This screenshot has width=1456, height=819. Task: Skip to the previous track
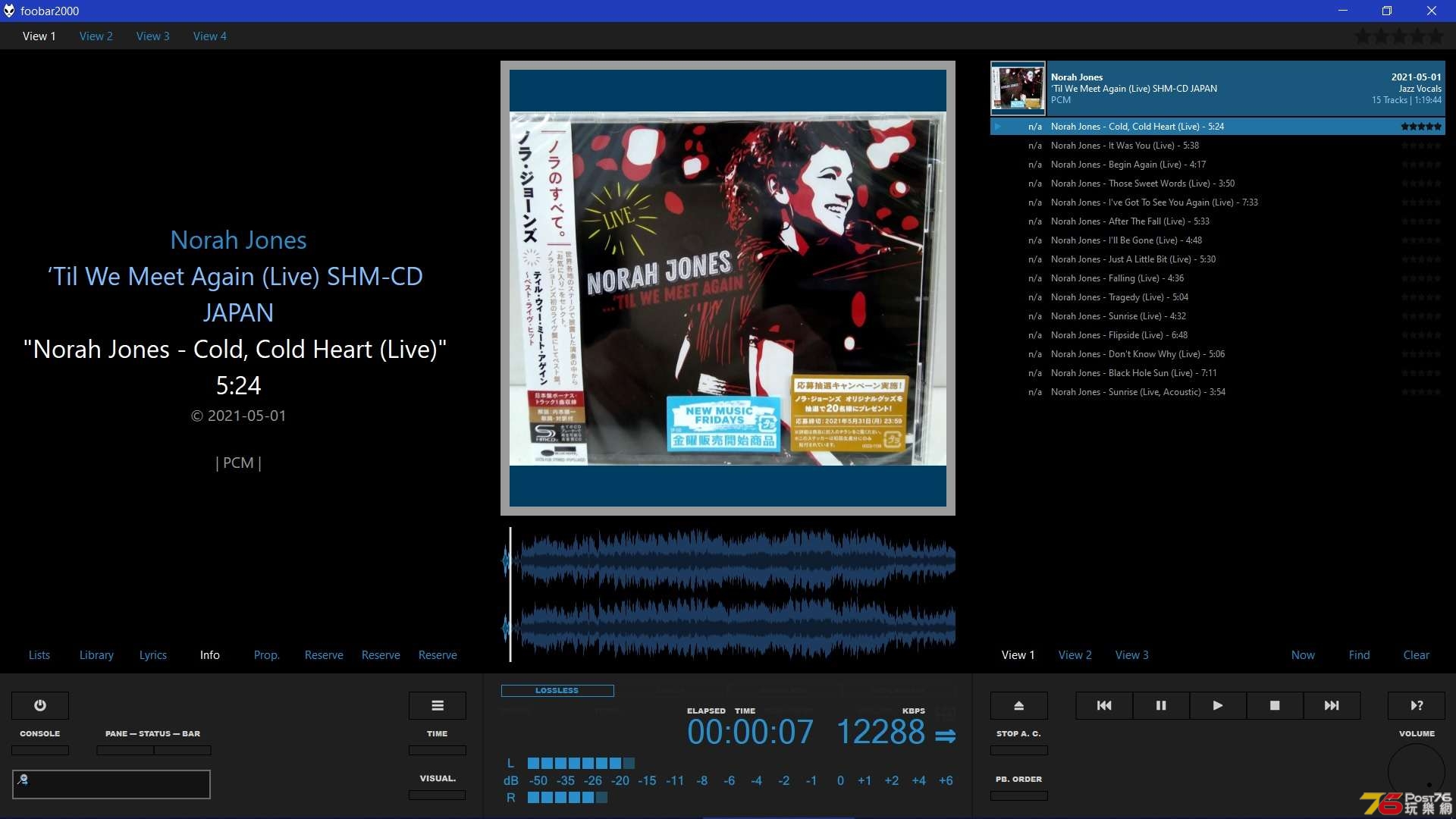(1104, 705)
